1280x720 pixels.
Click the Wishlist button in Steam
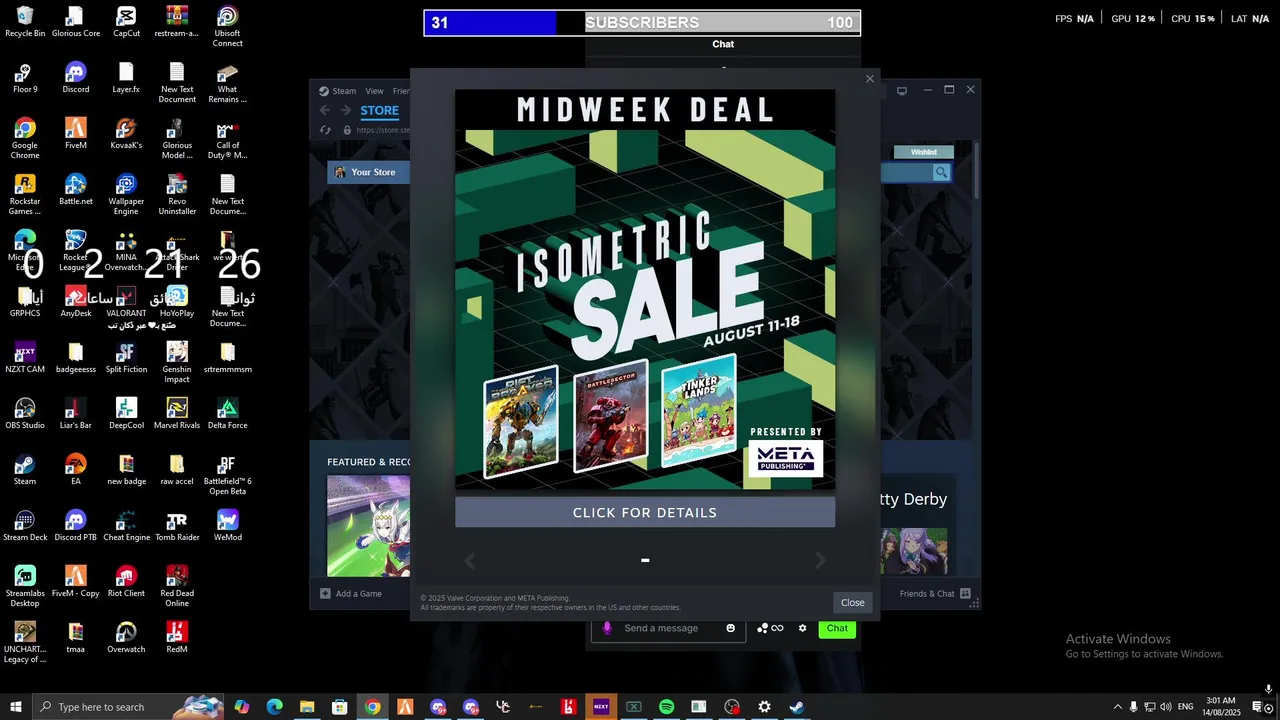click(x=924, y=152)
